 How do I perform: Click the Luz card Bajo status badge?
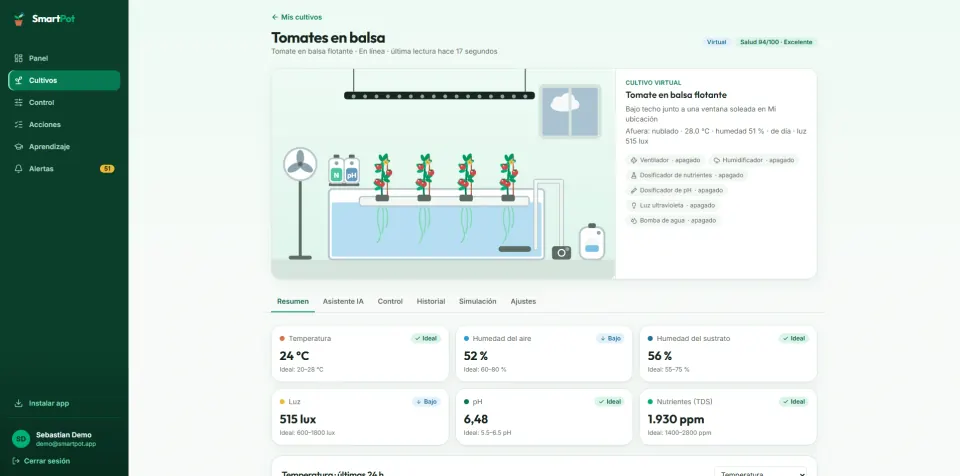(426, 402)
